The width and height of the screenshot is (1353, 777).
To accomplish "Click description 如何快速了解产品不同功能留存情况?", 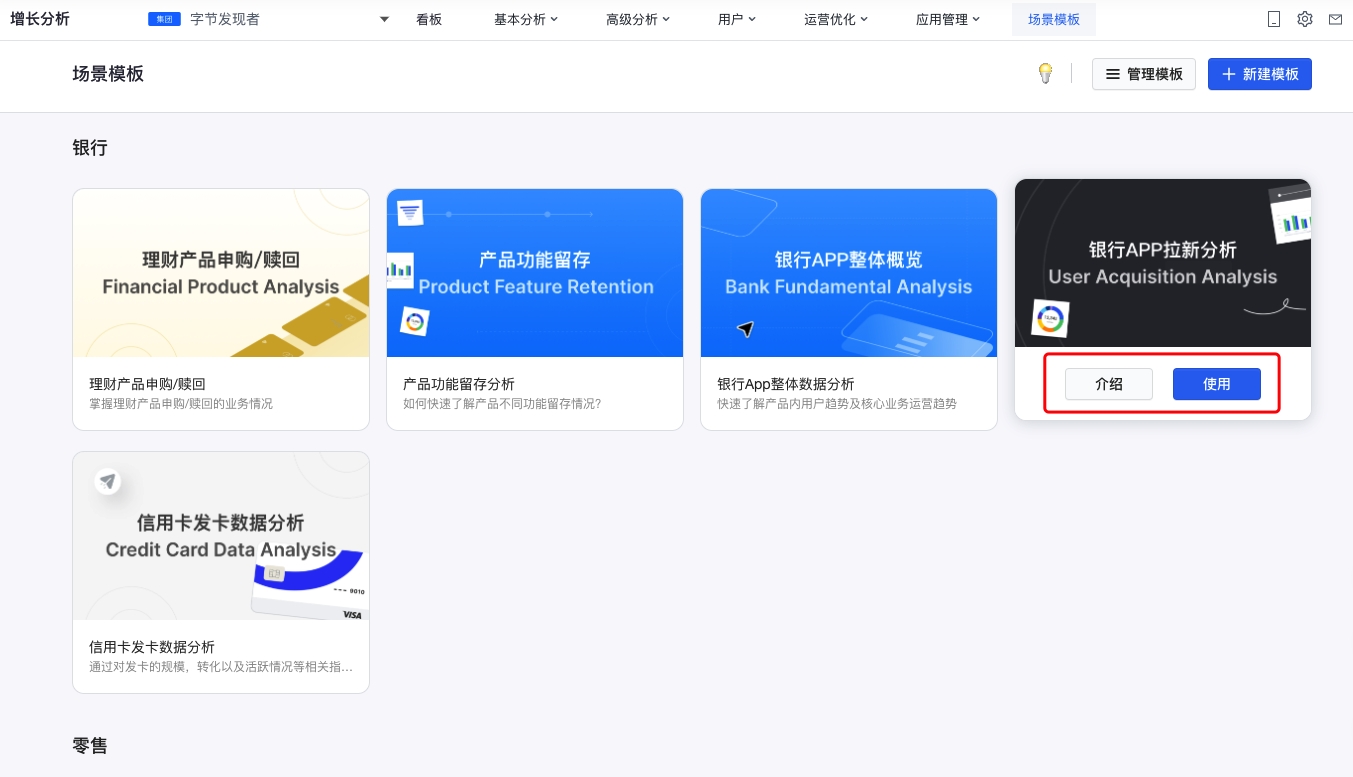I will (x=502, y=404).
